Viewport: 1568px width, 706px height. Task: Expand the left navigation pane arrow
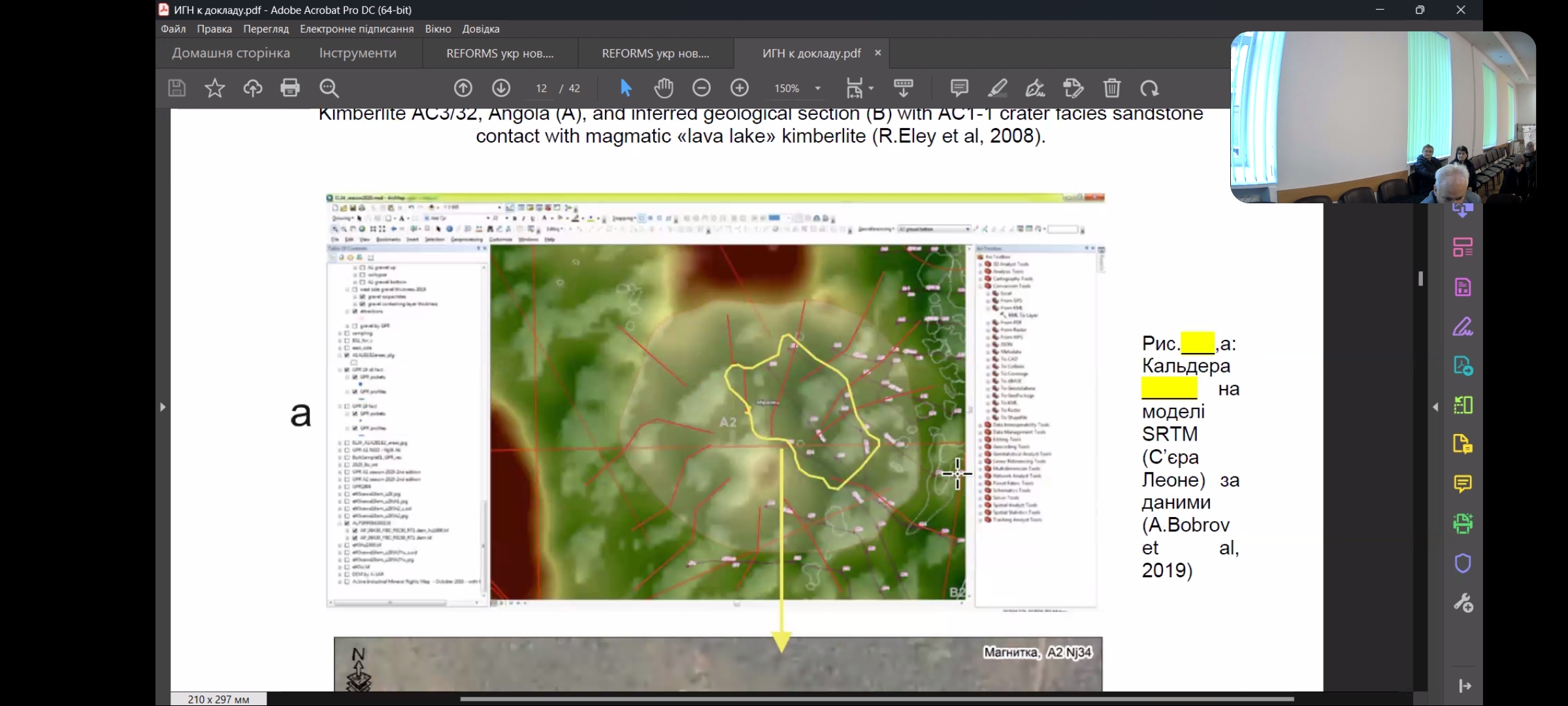(x=163, y=407)
